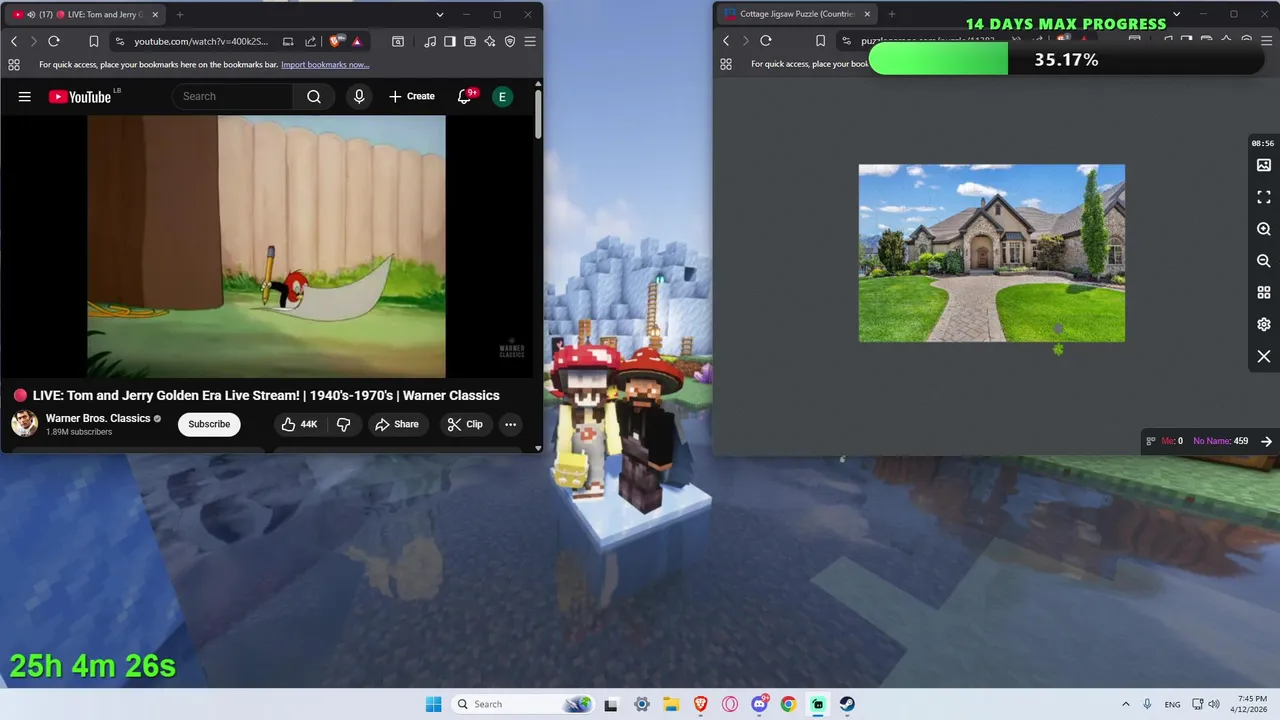
Task: Open Brave Wallet icon in YouTube window
Action: [470, 41]
